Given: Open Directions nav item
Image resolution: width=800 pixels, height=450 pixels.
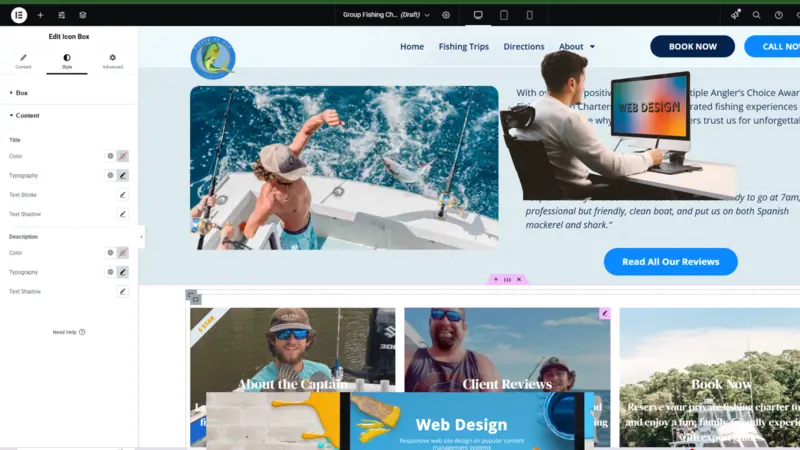Looking at the screenshot, I should coord(523,46).
